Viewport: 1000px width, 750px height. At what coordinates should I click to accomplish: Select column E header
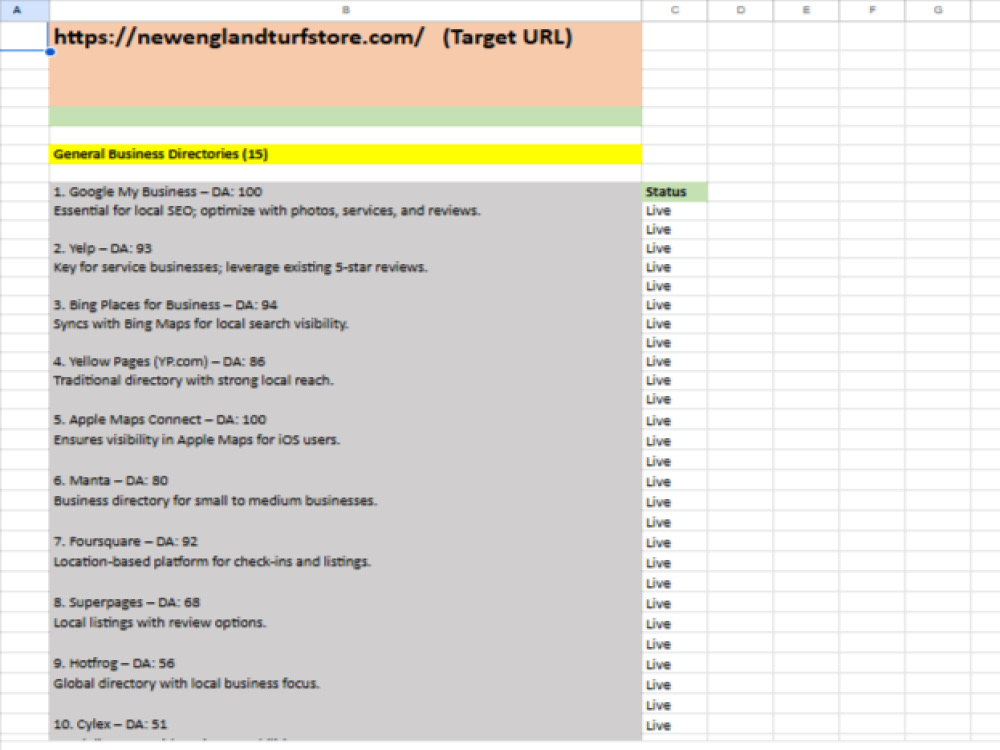(806, 10)
